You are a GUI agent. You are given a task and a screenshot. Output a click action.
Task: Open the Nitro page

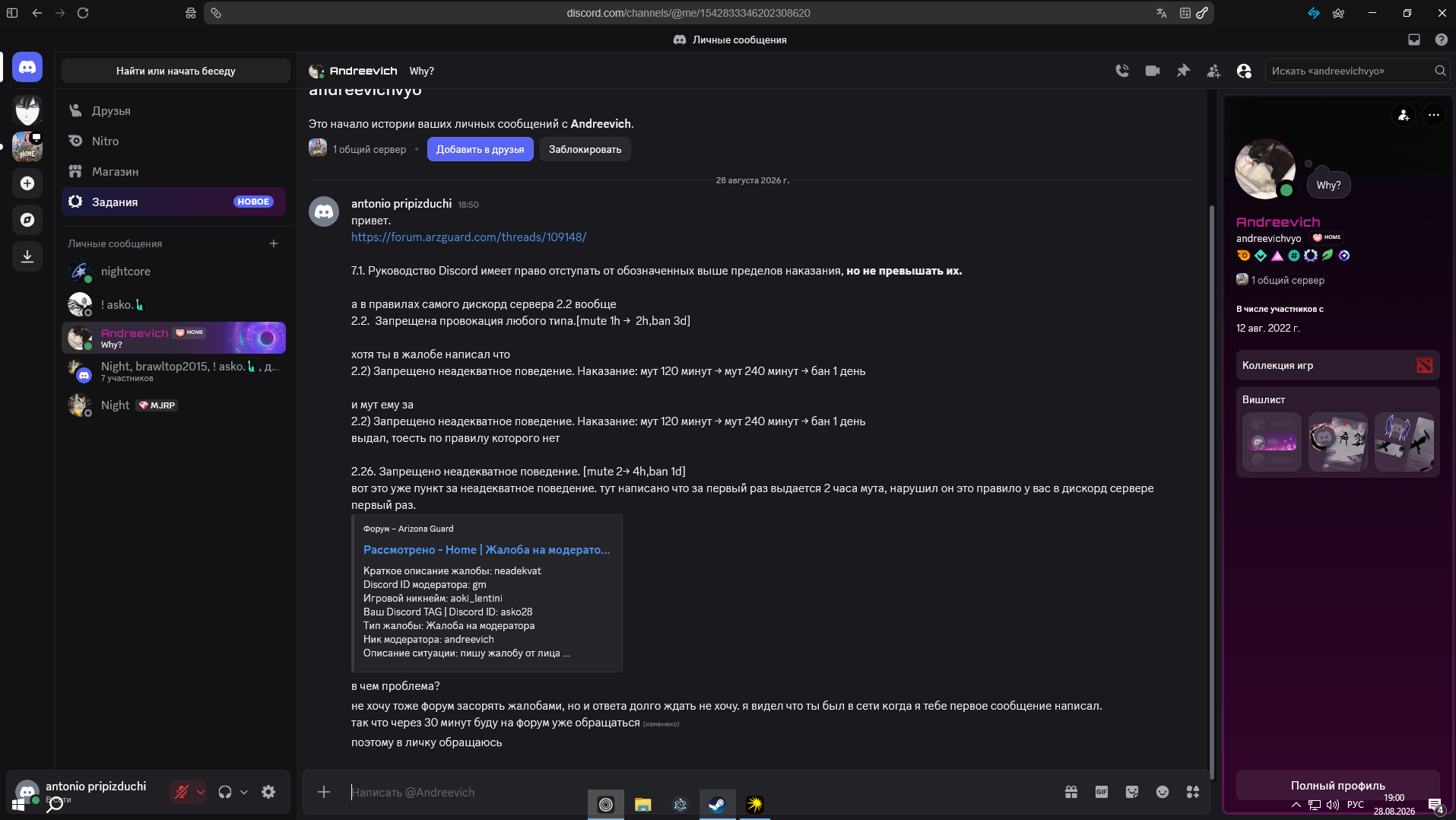174,141
